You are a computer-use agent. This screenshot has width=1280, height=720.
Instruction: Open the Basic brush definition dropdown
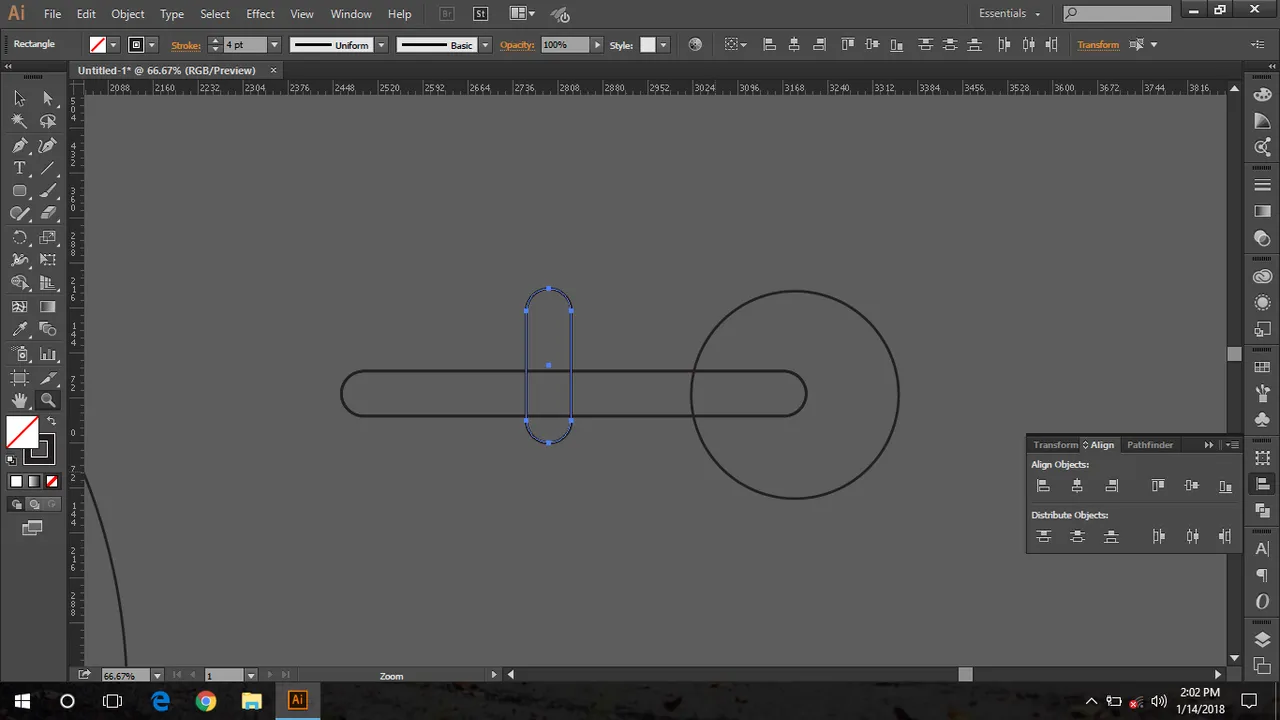(x=485, y=45)
